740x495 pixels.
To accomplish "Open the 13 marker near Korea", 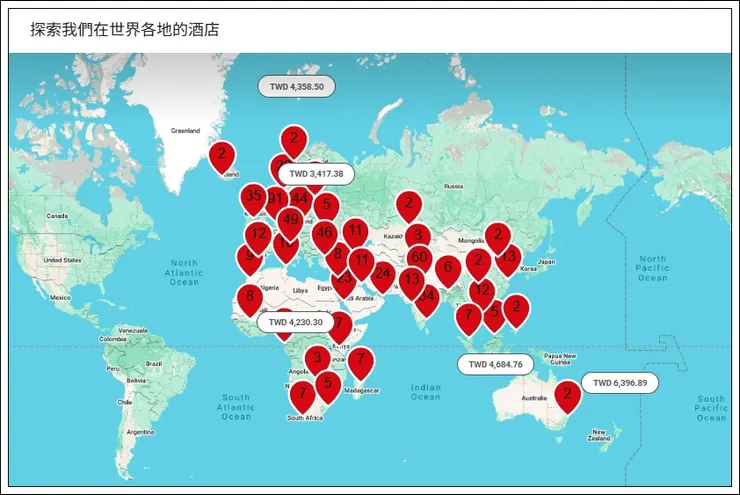I will (508, 260).
